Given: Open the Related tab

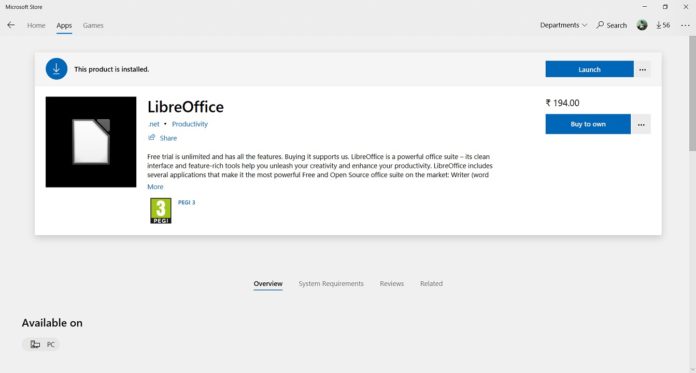Looking at the screenshot, I should 431,283.
